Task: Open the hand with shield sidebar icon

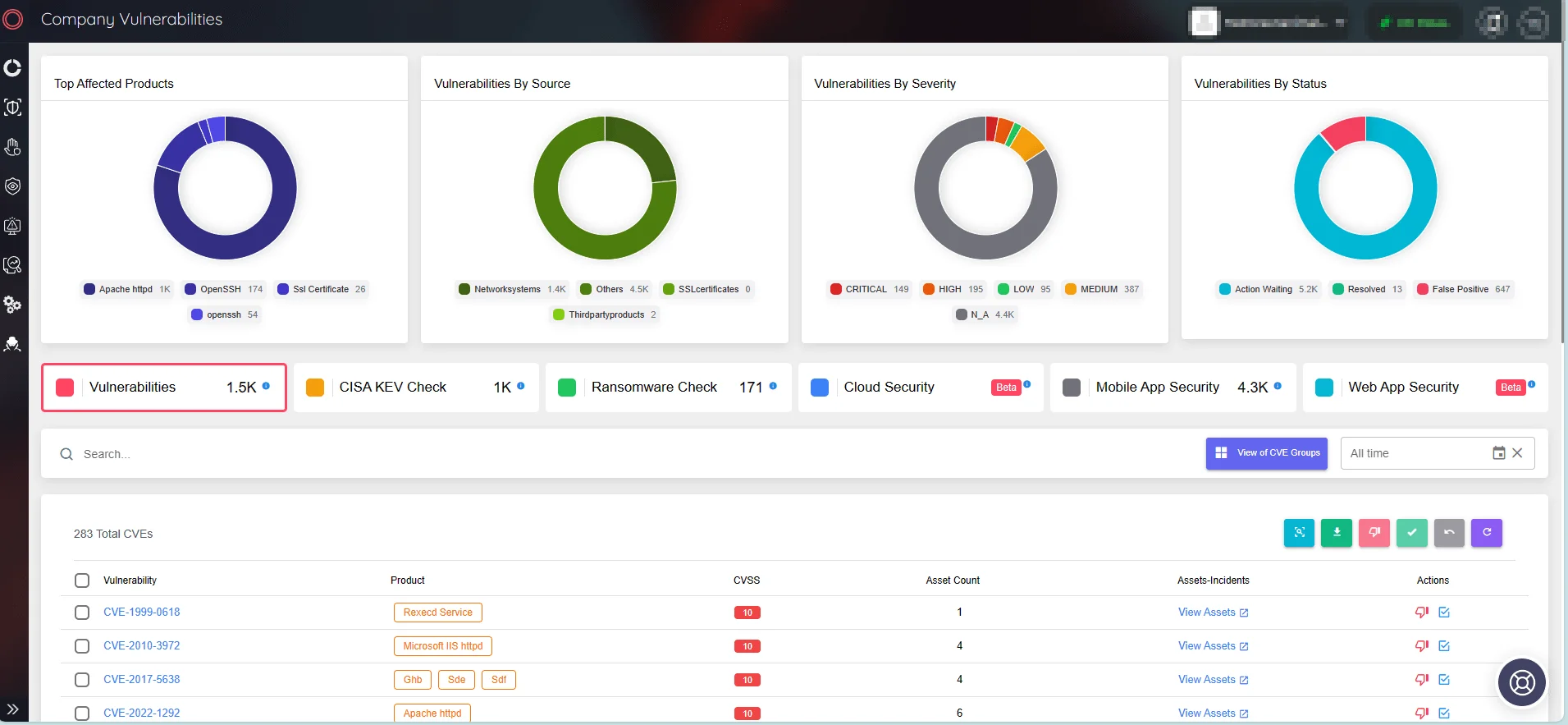Action: coord(13,147)
